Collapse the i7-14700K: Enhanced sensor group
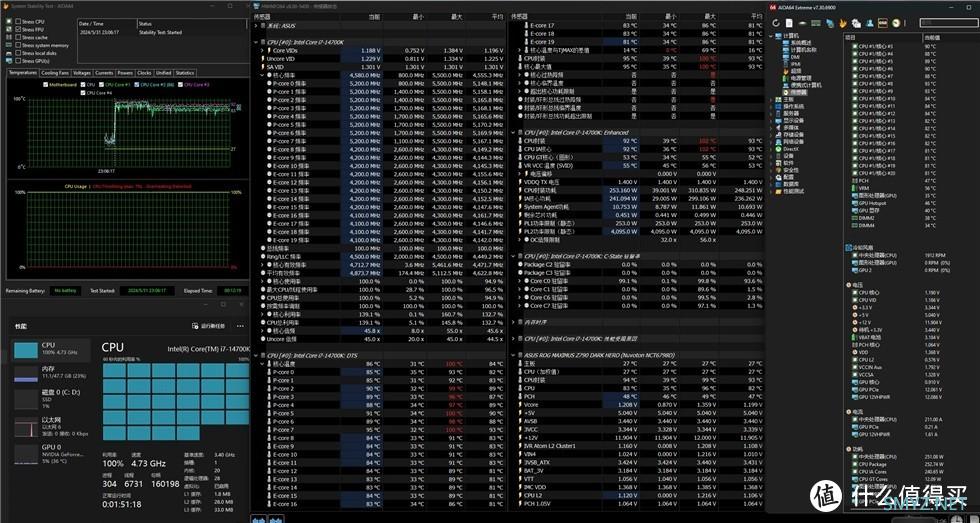The width and height of the screenshot is (980, 523). (513, 132)
